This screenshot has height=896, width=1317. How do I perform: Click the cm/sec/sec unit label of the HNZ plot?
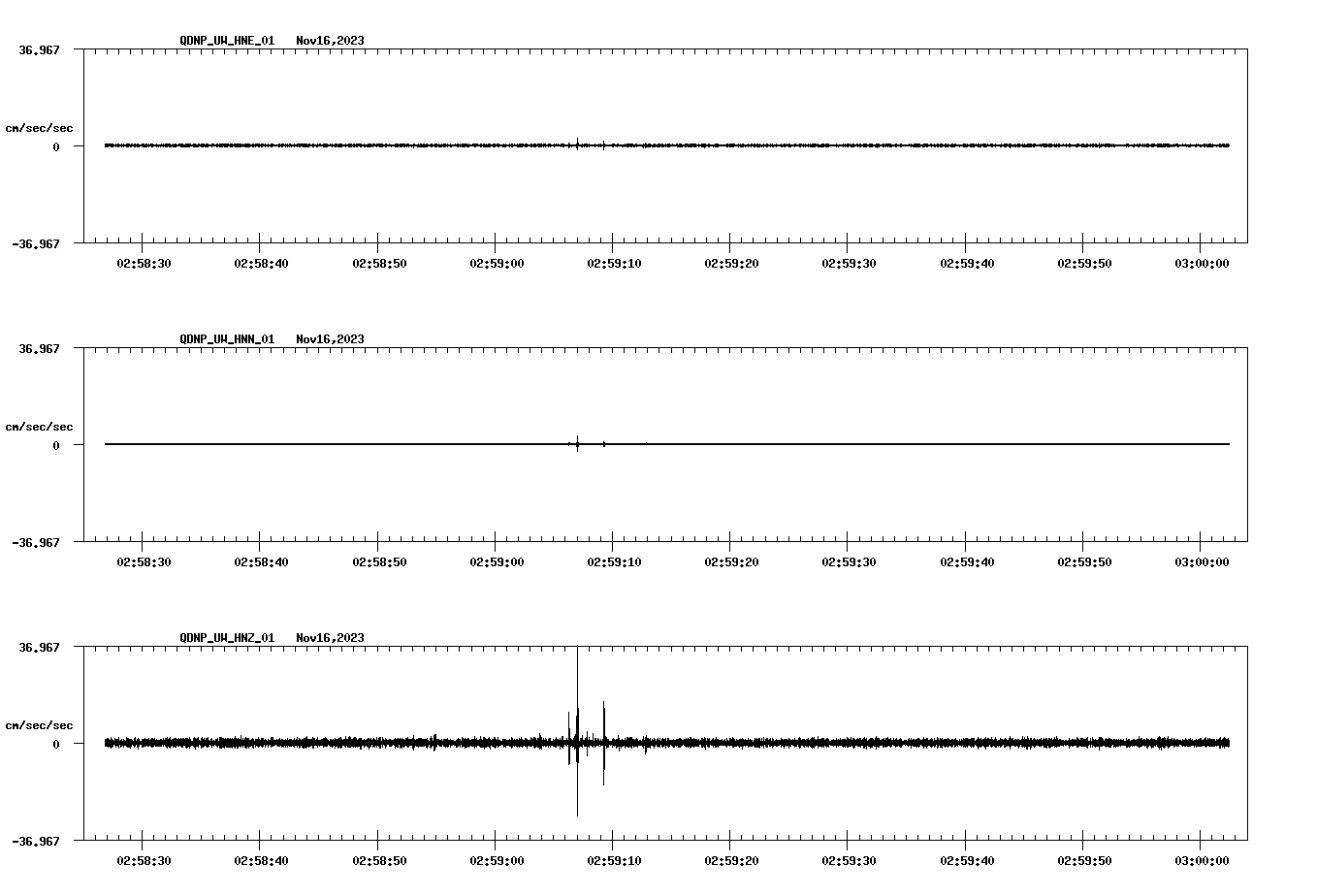pyautogui.click(x=39, y=725)
